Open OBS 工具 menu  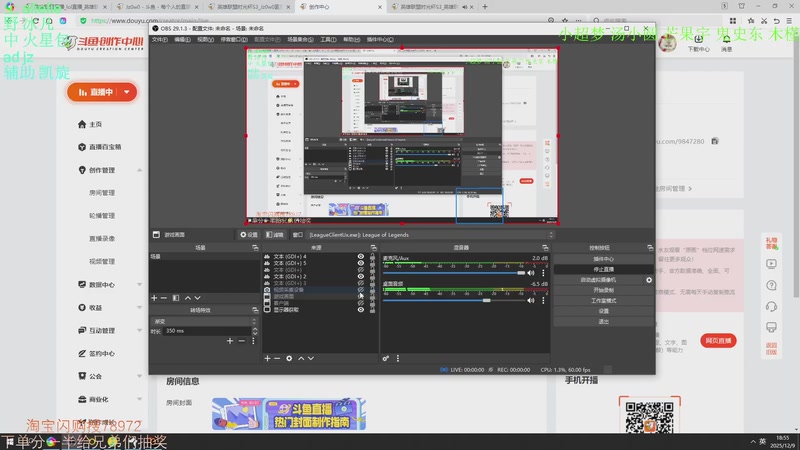[328, 39]
